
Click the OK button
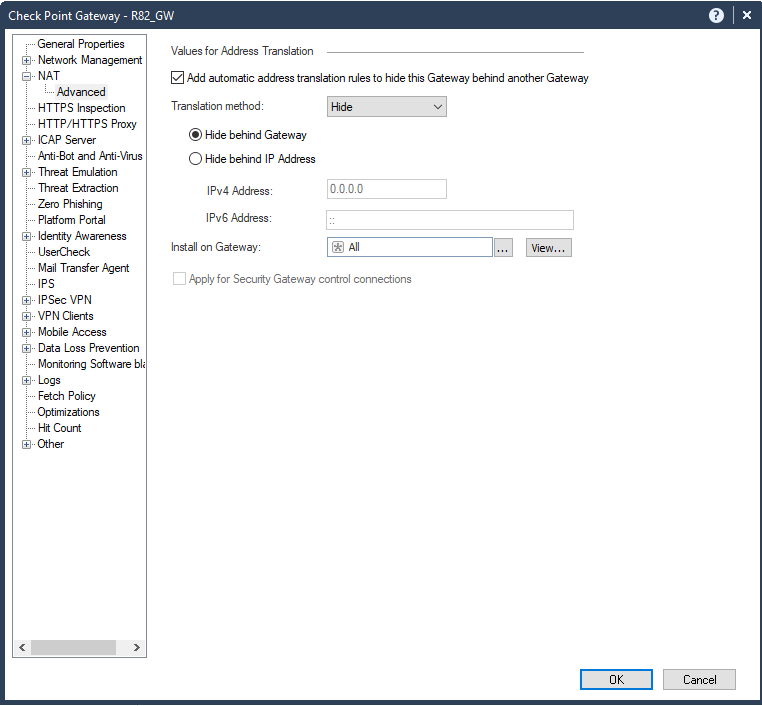[616, 680]
